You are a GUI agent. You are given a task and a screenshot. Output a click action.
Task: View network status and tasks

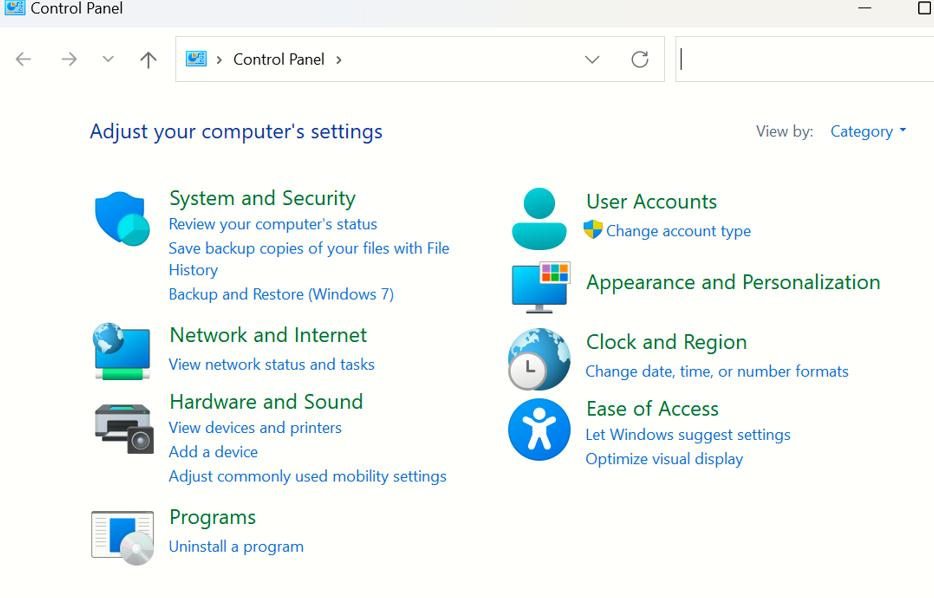pos(272,365)
